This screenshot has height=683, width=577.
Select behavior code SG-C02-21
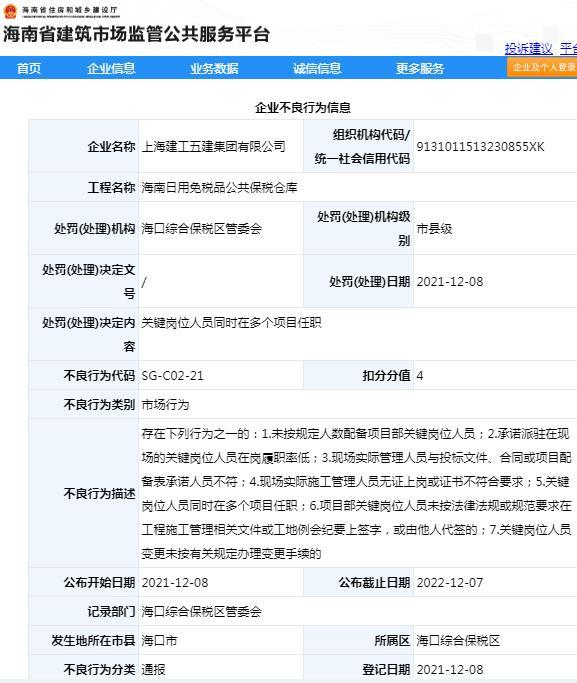172,375
